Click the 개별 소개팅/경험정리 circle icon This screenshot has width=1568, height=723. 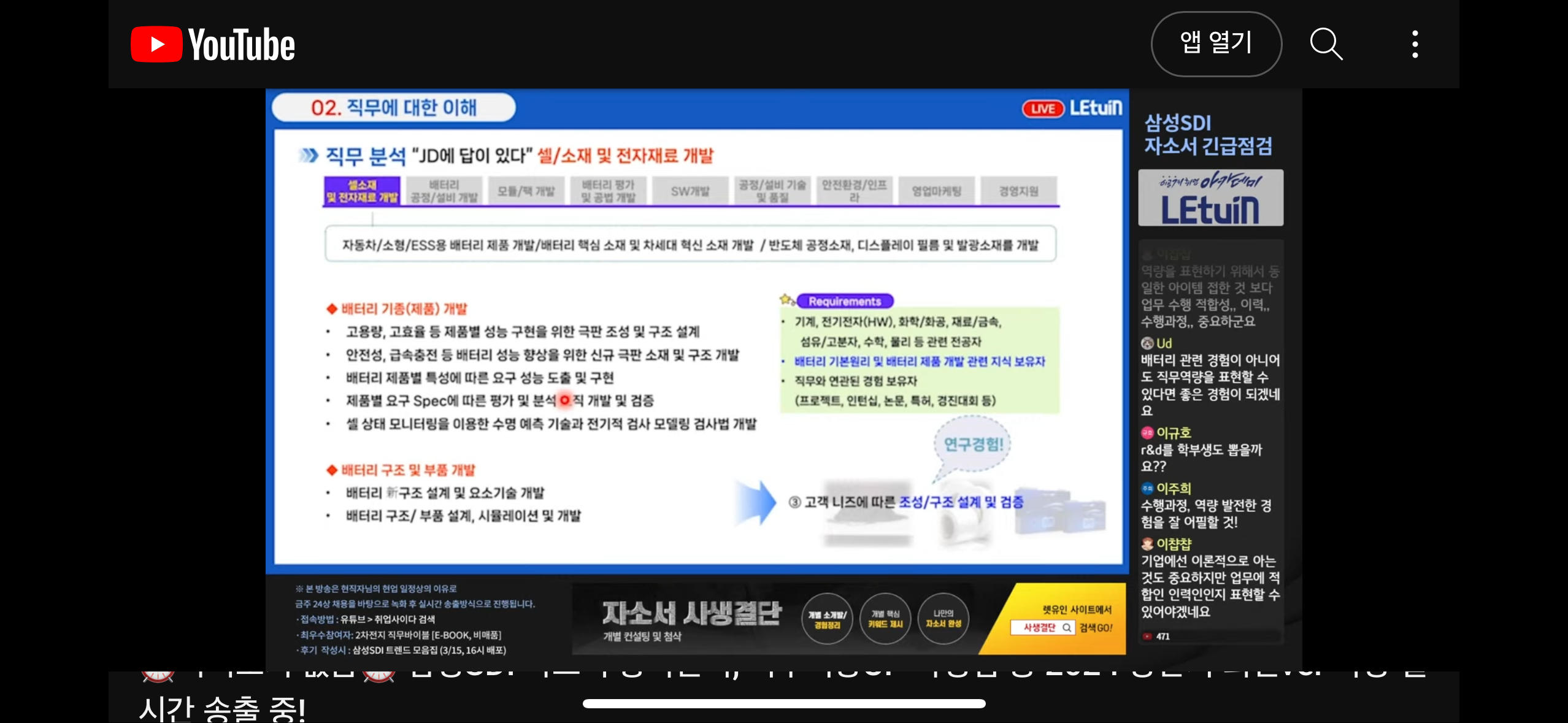click(x=827, y=619)
